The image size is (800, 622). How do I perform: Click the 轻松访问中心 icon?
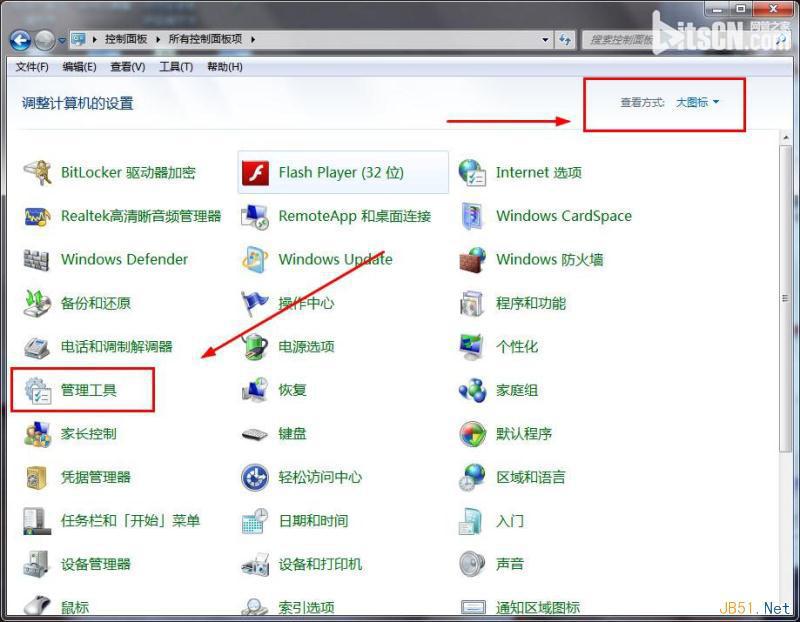[x=255, y=478]
